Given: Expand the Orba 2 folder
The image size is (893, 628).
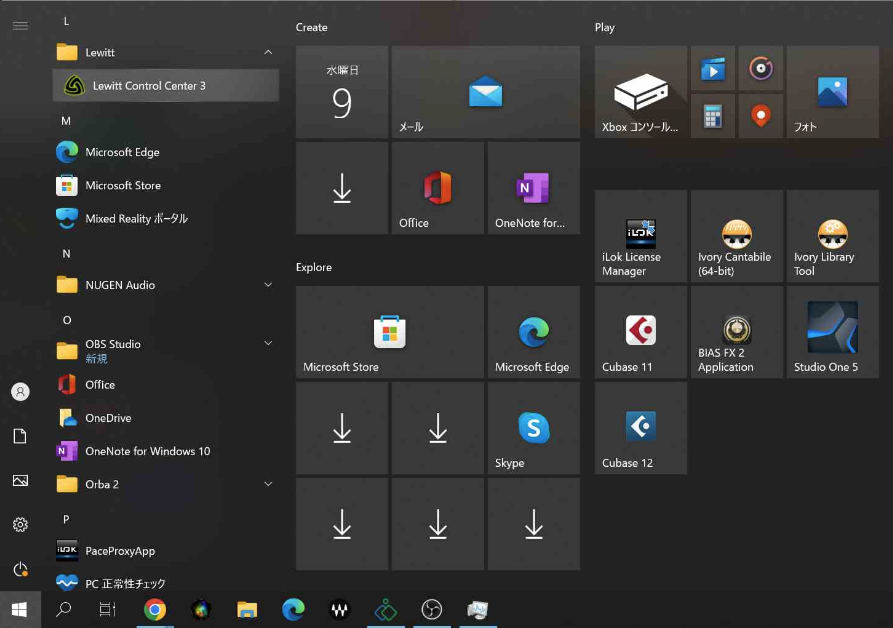Looking at the screenshot, I should [166, 485].
